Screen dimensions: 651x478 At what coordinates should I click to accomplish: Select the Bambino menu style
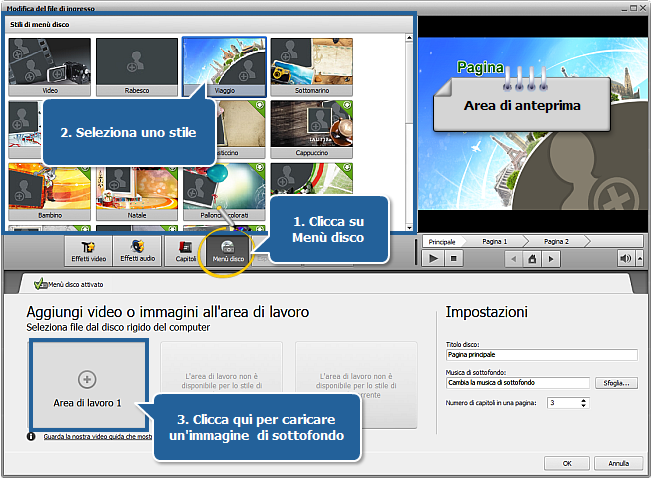click(49, 192)
